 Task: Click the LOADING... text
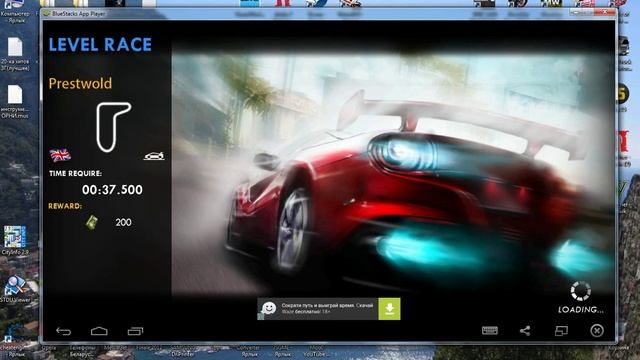click(x=580, y=310)
